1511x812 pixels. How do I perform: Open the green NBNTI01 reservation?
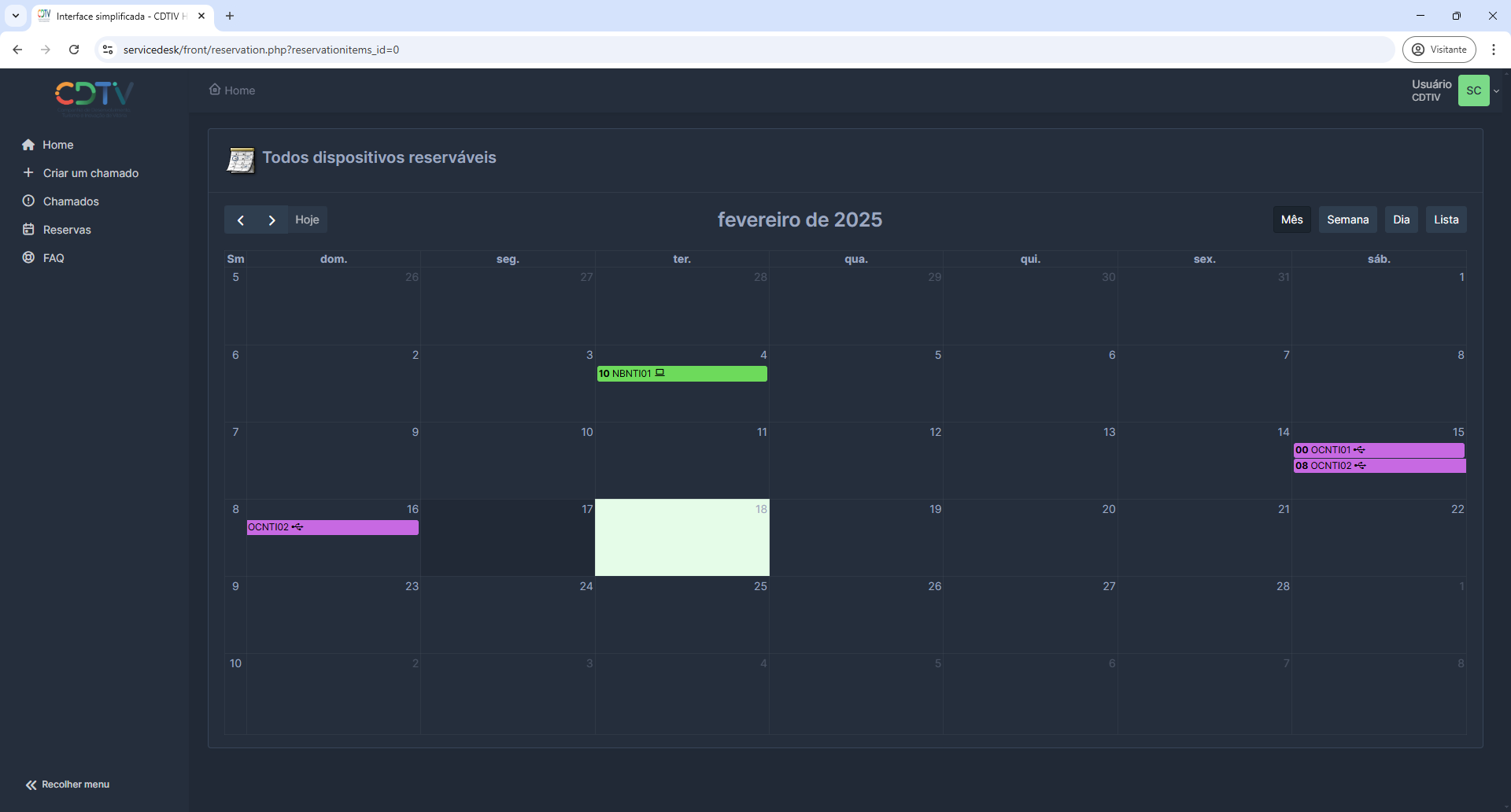[x=682, y=374]
